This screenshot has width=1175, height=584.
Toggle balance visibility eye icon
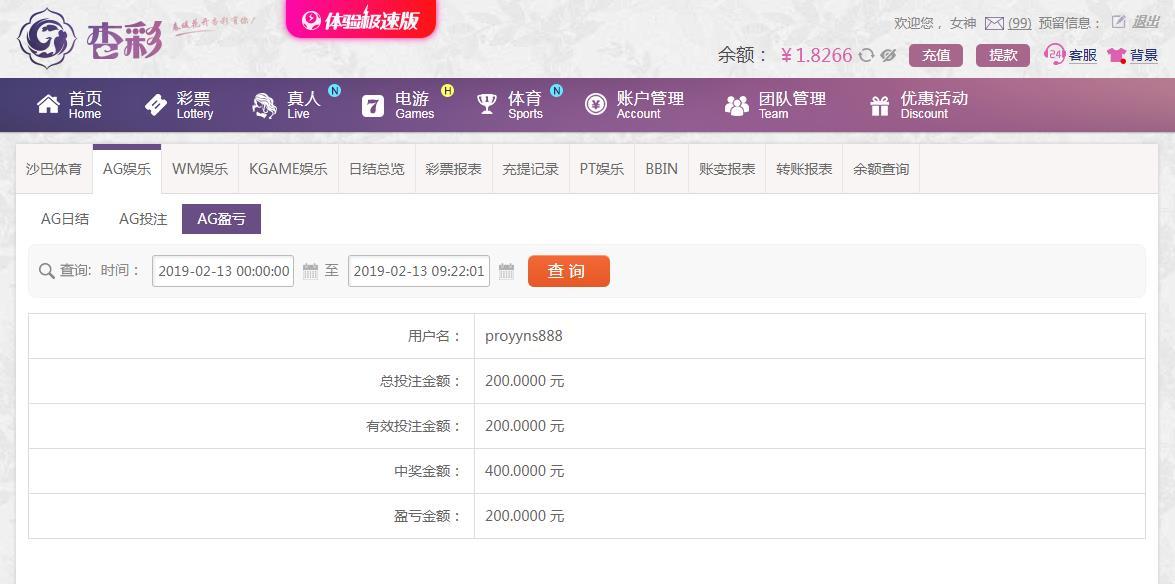889,55
